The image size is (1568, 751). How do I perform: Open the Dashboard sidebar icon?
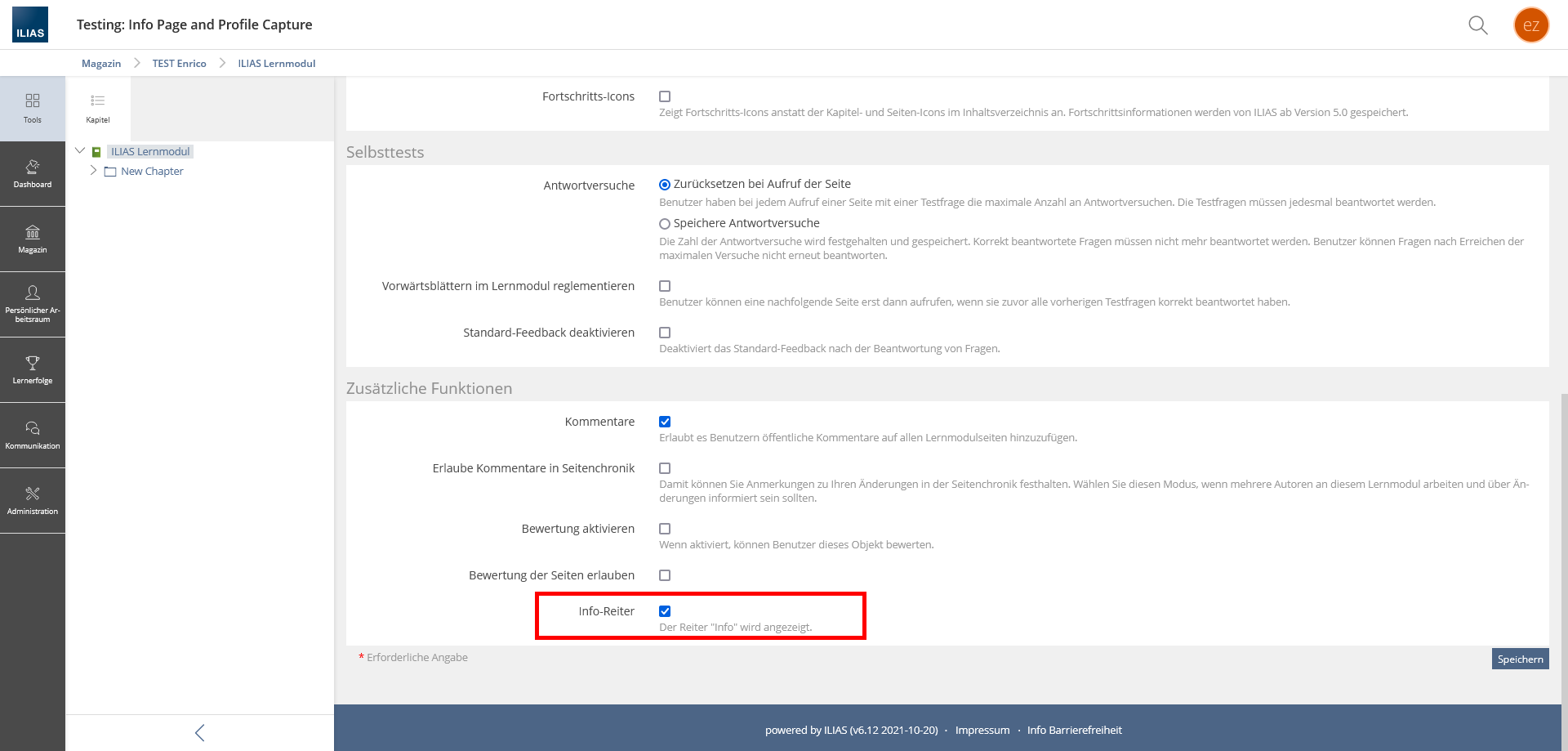[x=33, y=174]
